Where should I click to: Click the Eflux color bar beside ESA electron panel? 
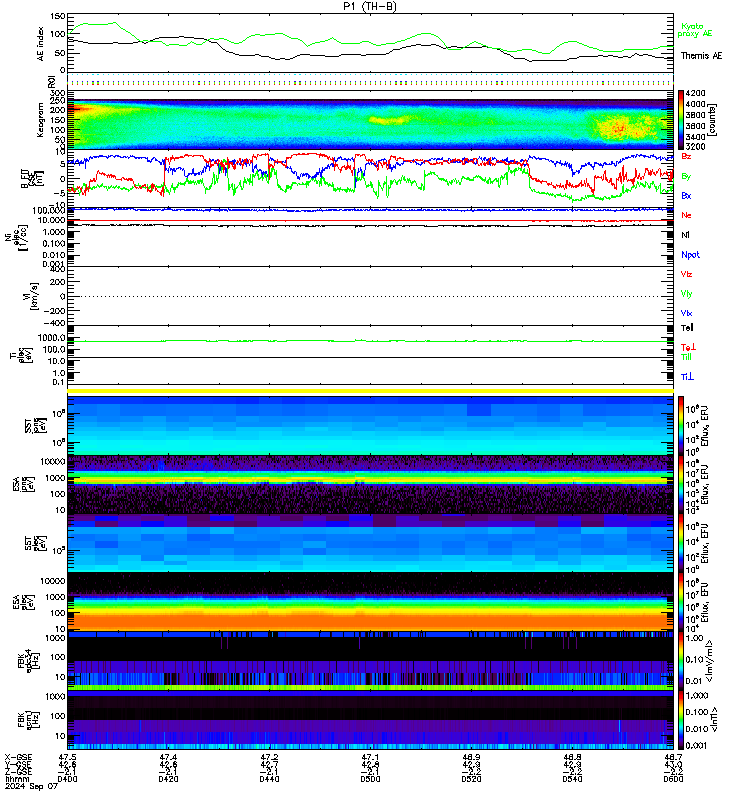[x=681, y=602]
